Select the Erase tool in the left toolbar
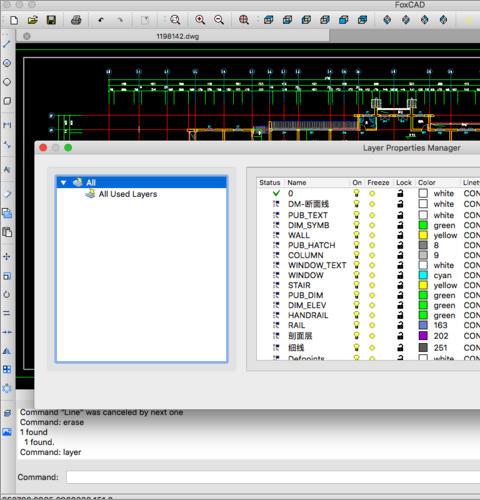Viewport: 480px width, 500px height. click(7, 194)
